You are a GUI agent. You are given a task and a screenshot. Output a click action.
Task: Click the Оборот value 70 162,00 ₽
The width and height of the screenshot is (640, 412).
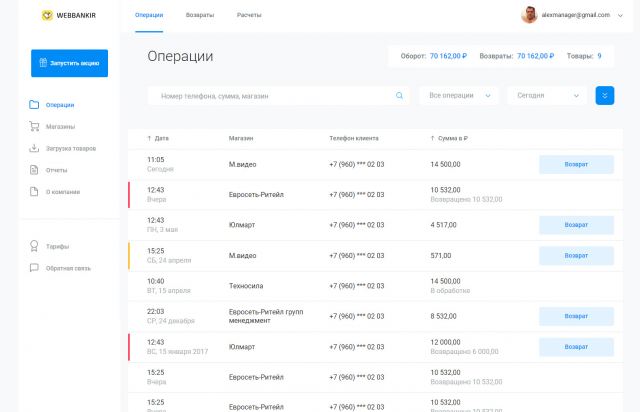click(x=448, y=56)
